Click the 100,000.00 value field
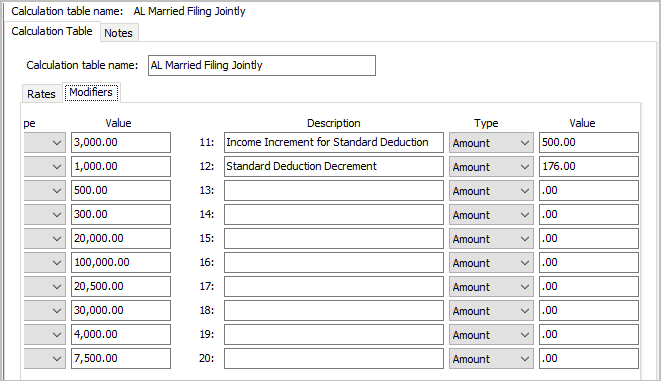The image size is (661, 381). 121,263
